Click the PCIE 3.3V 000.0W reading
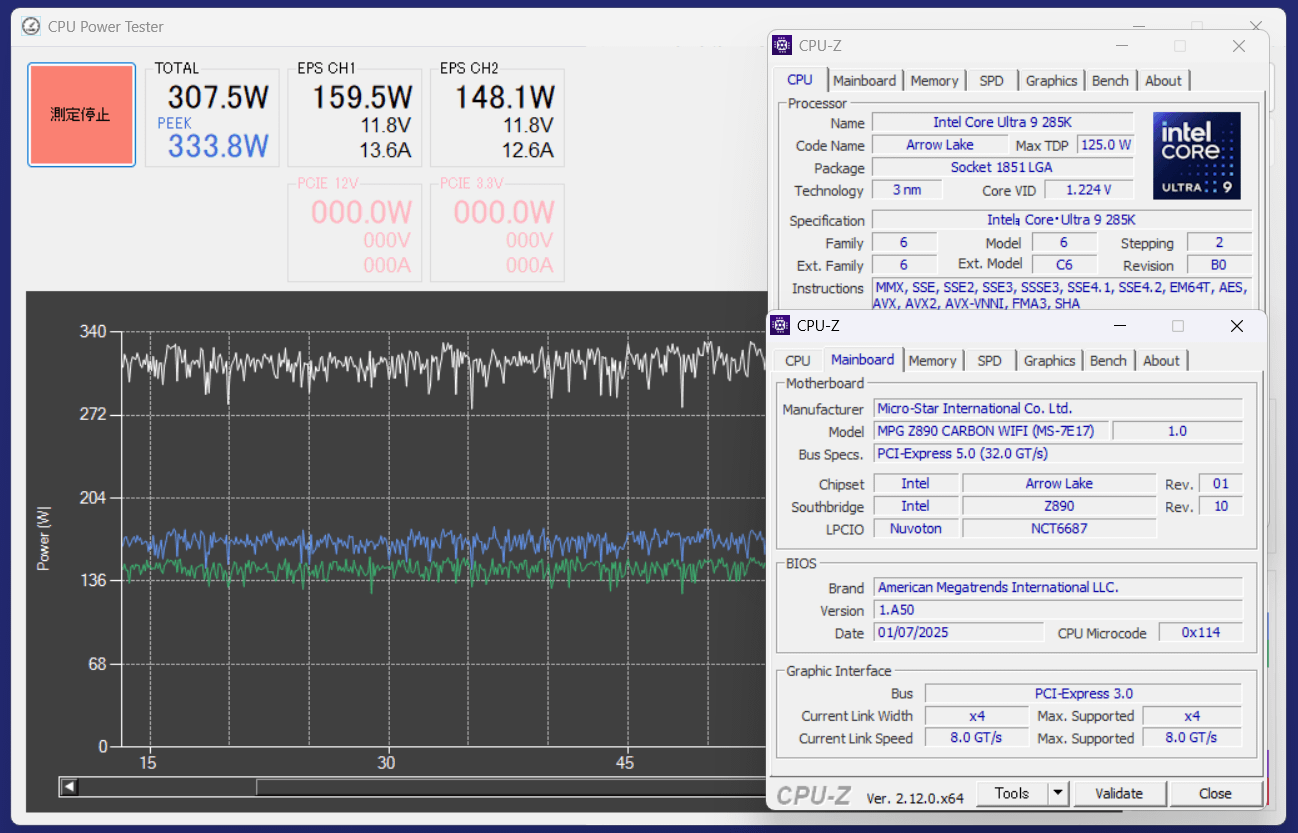This screenshot has width=1298, height=833. tap(504, 213)
